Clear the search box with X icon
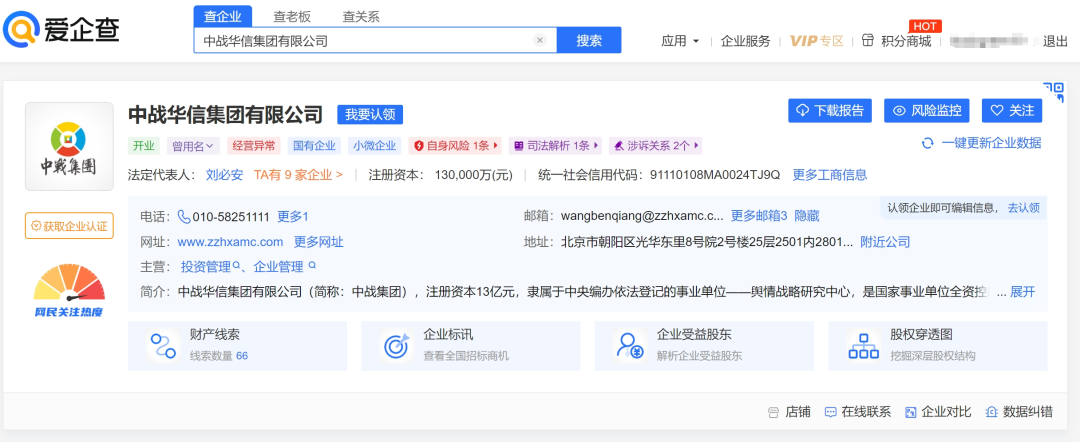Viewport: 1080px width, 442px height. click(540, 41)
